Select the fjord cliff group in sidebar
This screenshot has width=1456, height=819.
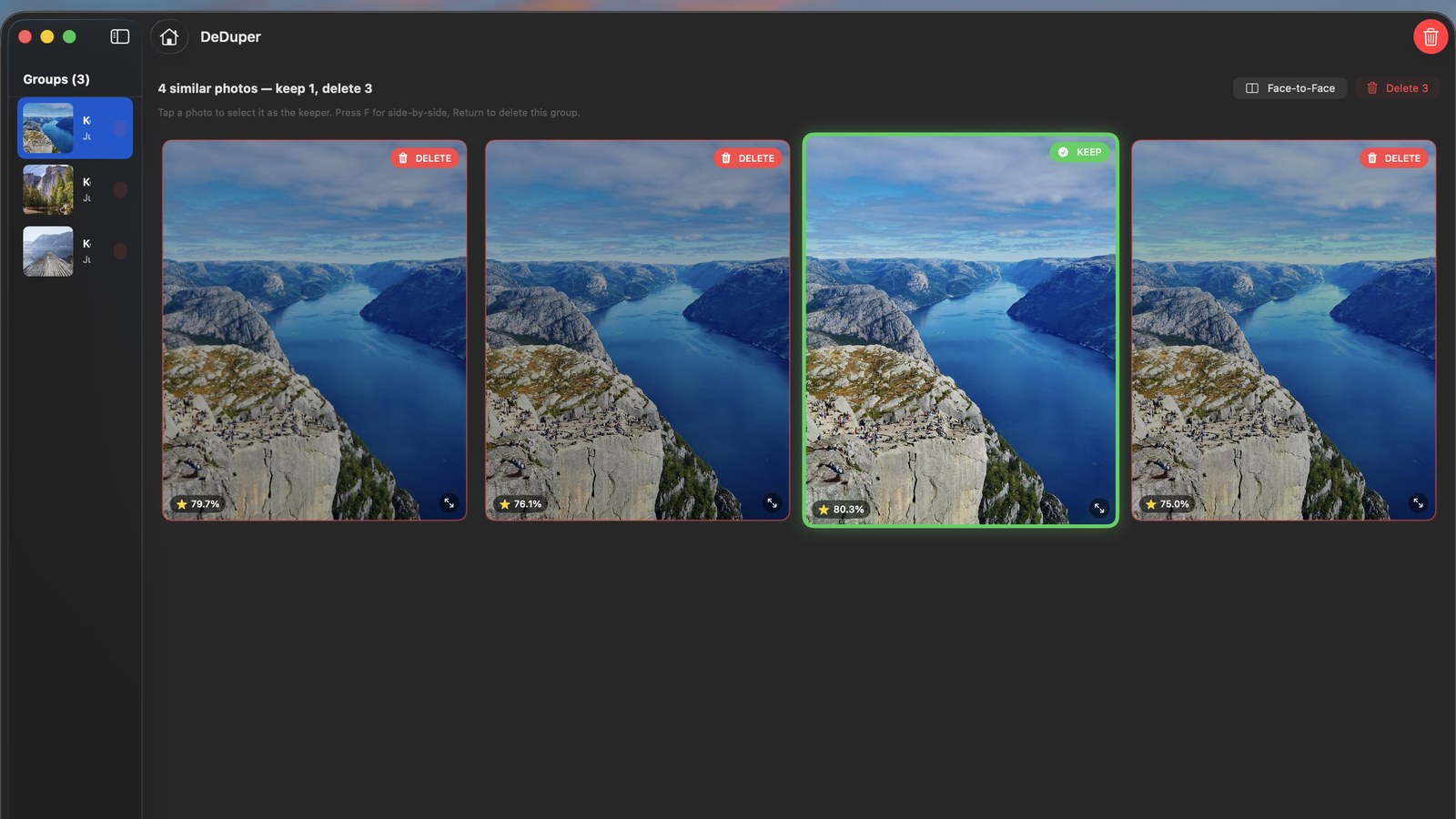76,128
